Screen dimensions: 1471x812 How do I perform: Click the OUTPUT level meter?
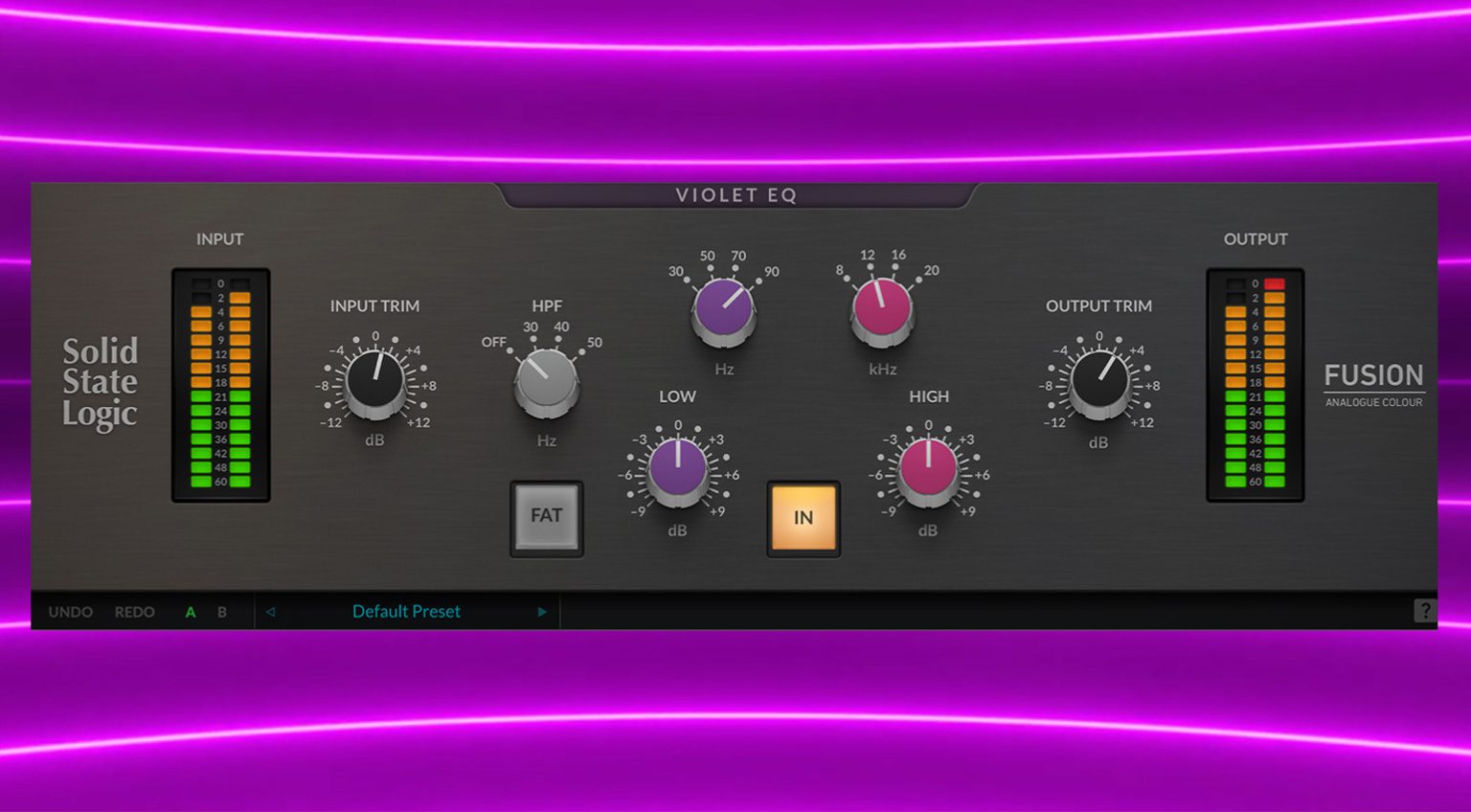point(1256,383)
